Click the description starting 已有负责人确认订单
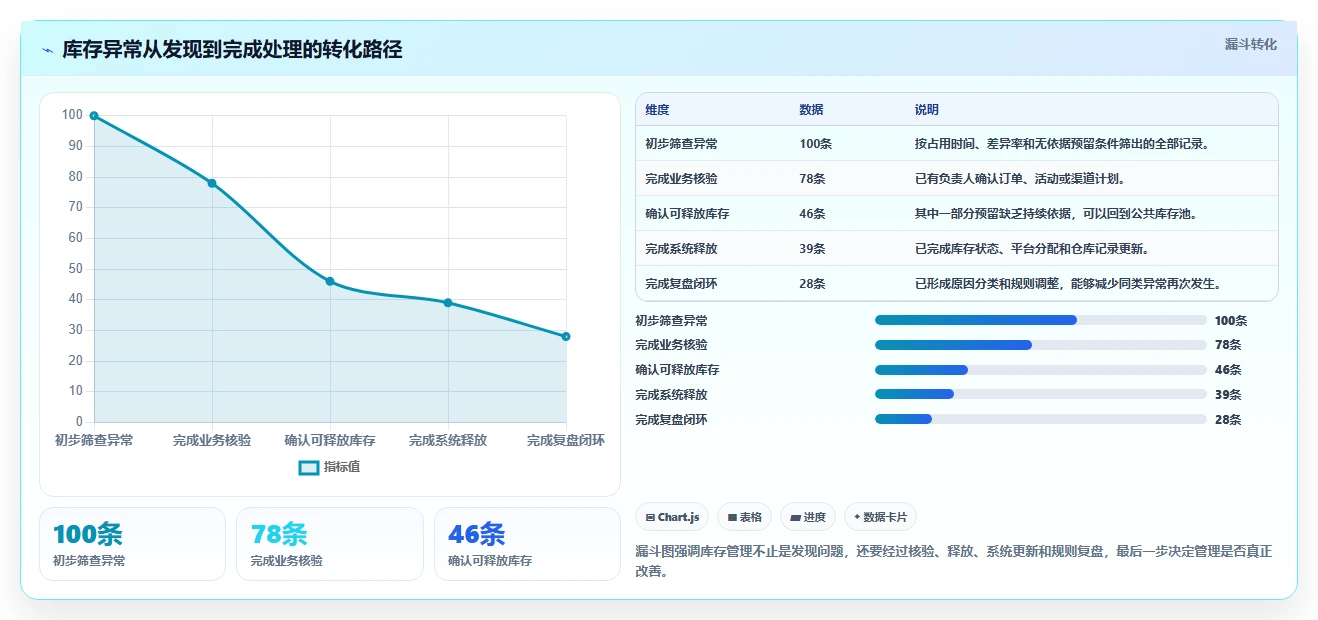Screen dimensions: 1318x620 point(1020,179)
